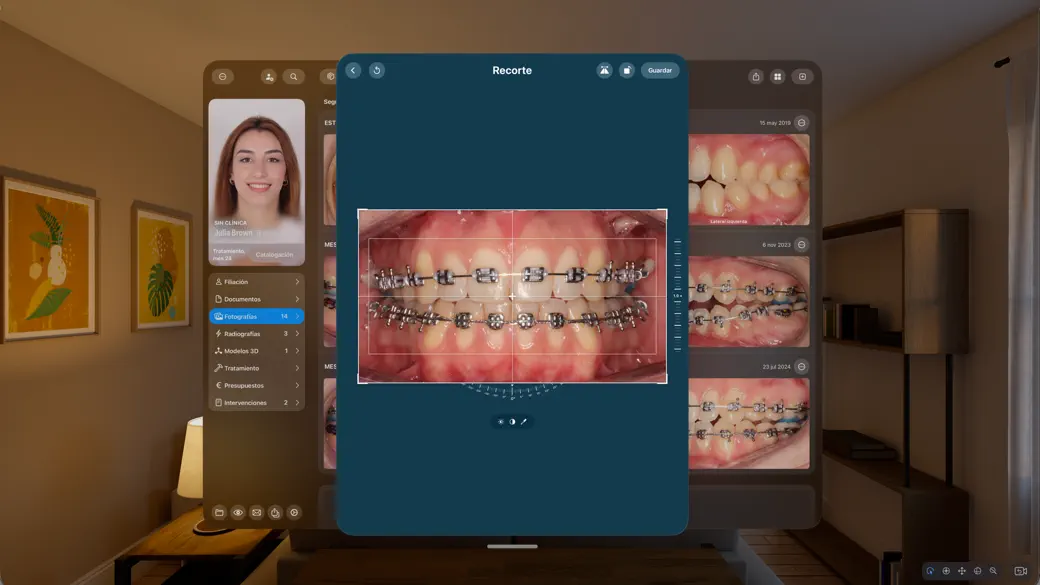Open the patient search magnifier icon
1040x585 pixels.
pyautogui.click(x=294, y=76)
